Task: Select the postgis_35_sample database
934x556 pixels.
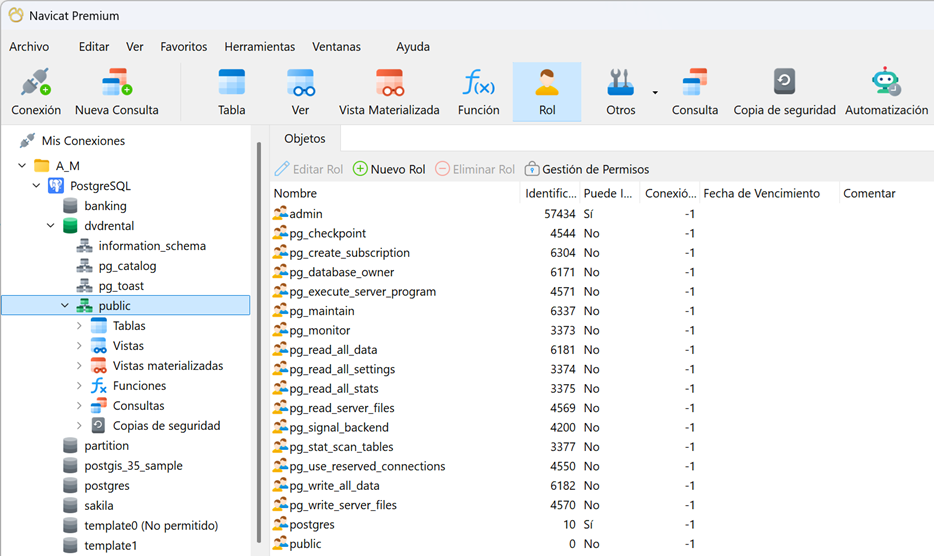Action: pos(133,465)
